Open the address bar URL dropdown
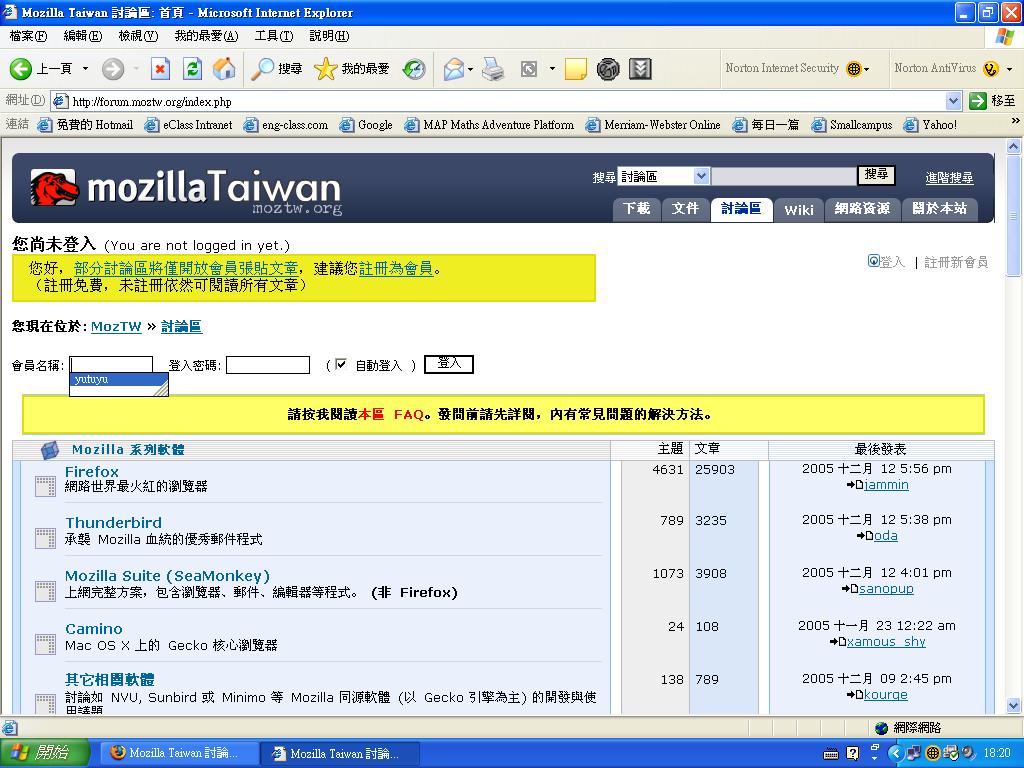Image resolution: width=1024 pixels, height=768 pixels. (x=953, y=101)
